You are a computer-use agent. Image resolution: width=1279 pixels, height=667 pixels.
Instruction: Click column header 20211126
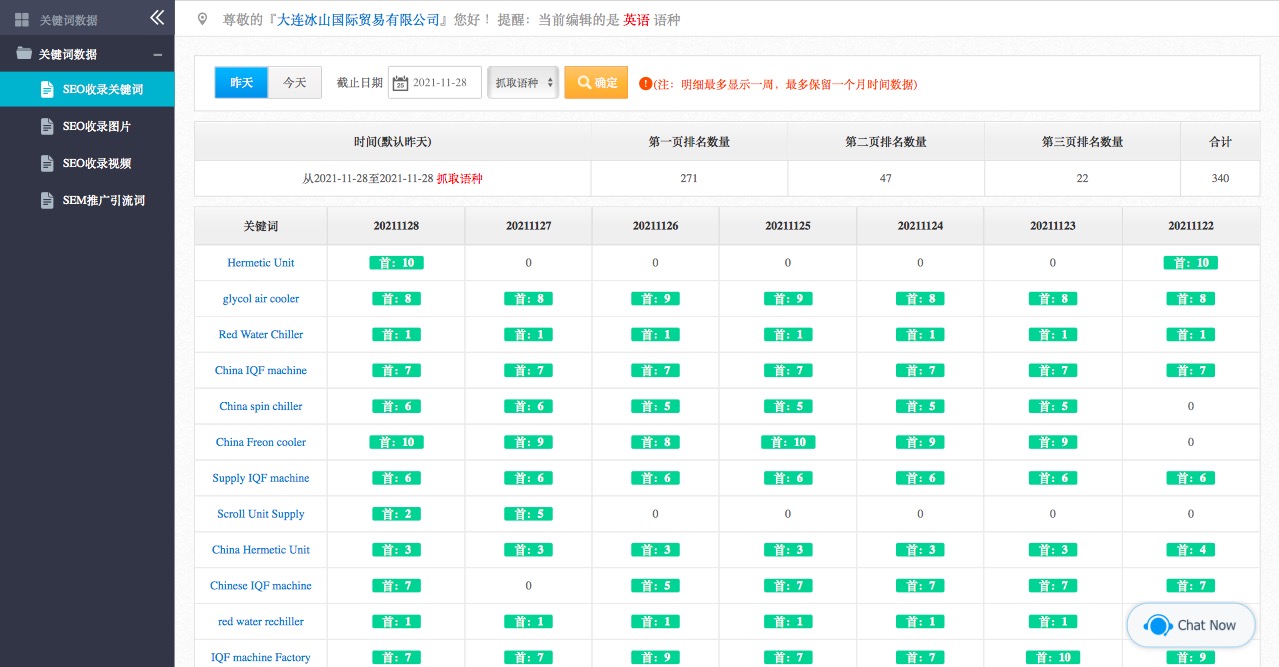[x=656, y=226]
